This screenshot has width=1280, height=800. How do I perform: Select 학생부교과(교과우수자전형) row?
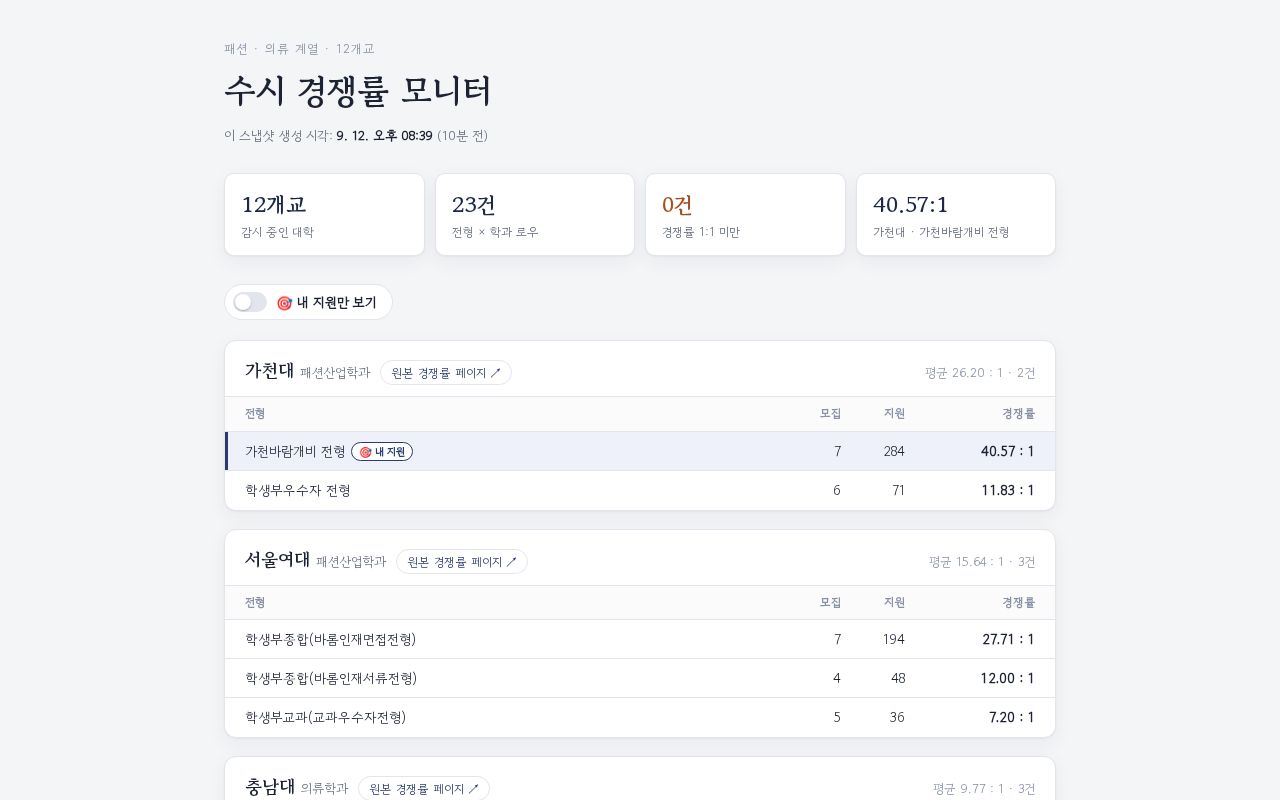(640, 717)
